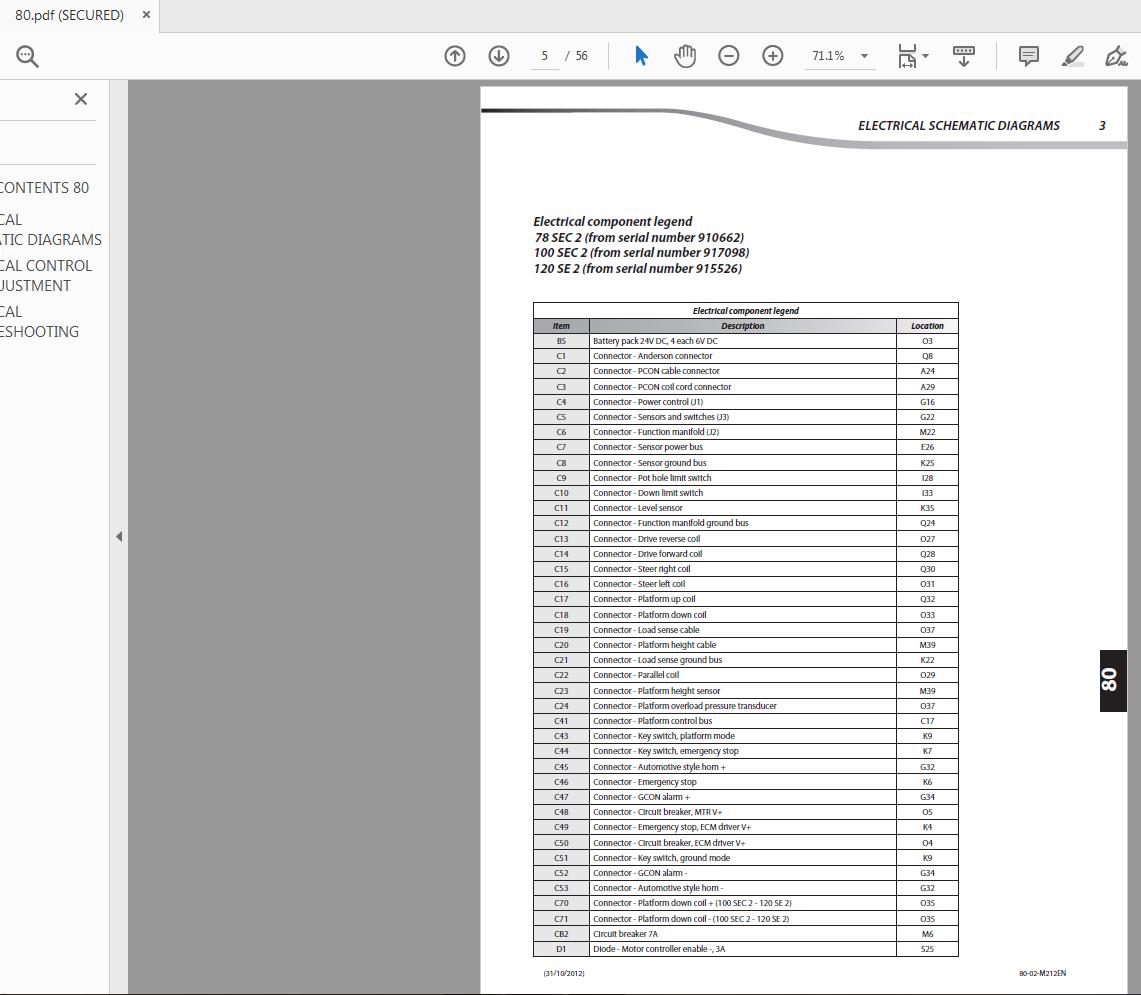Click 'Connector - Pot hole limit switch' text

tap(652, 478)
